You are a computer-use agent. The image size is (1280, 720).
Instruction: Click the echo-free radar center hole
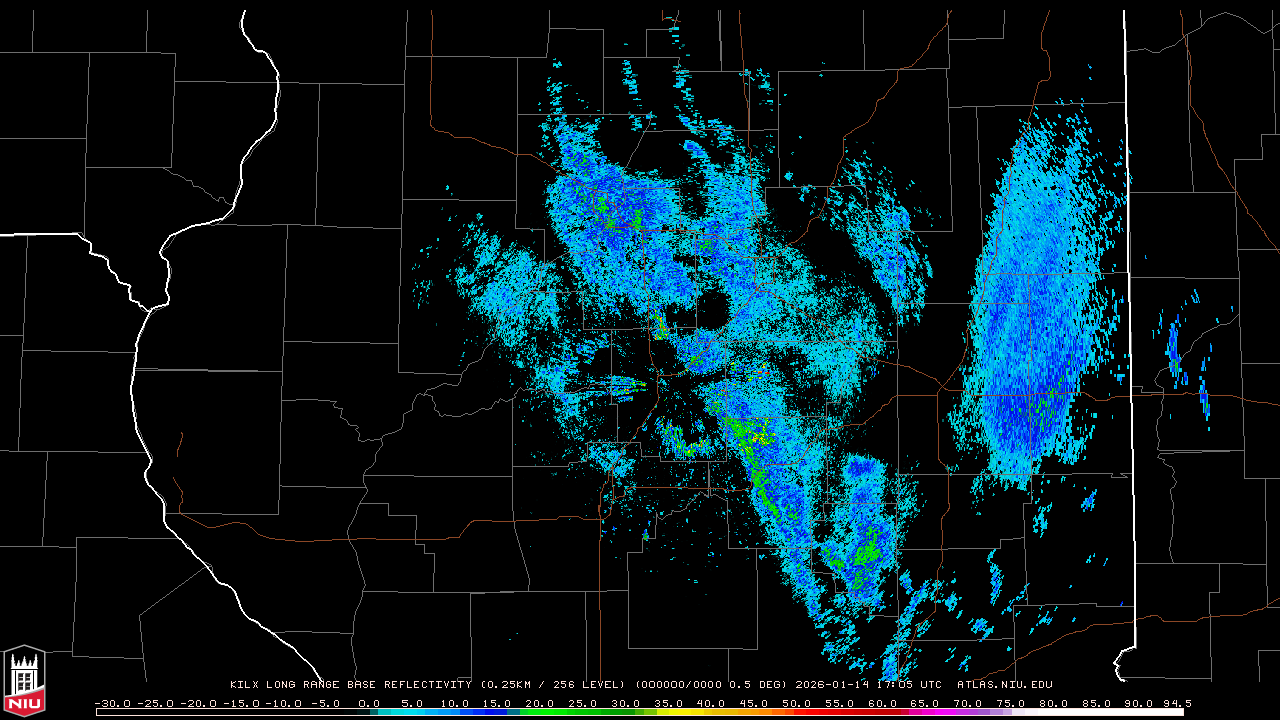712,311
